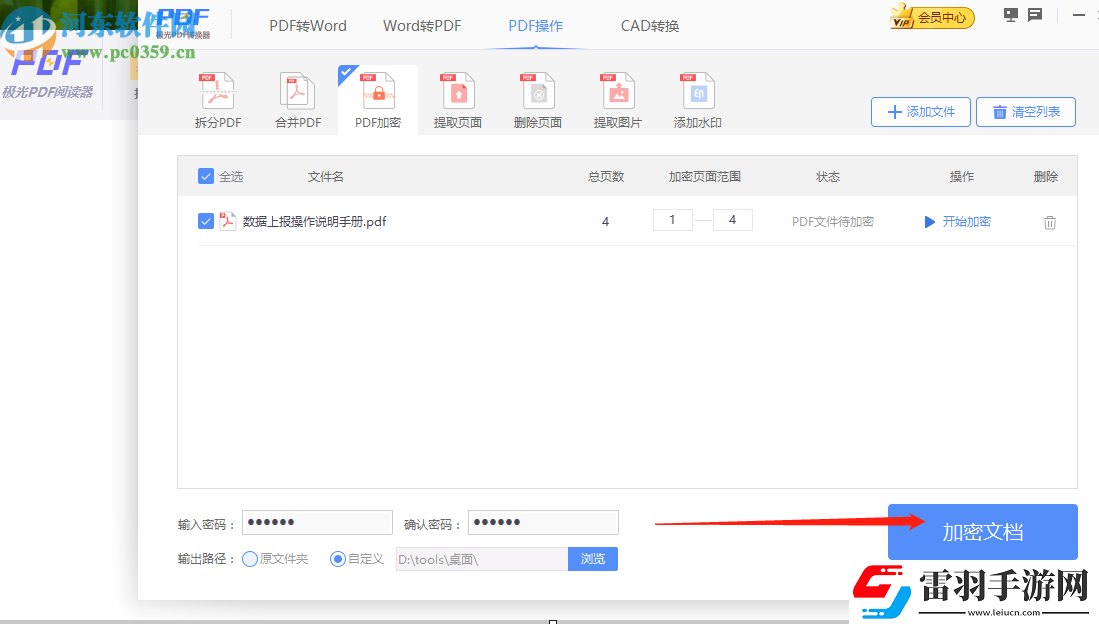
Task: Focus the 确认密码 confirm password field
Action: 543,522
